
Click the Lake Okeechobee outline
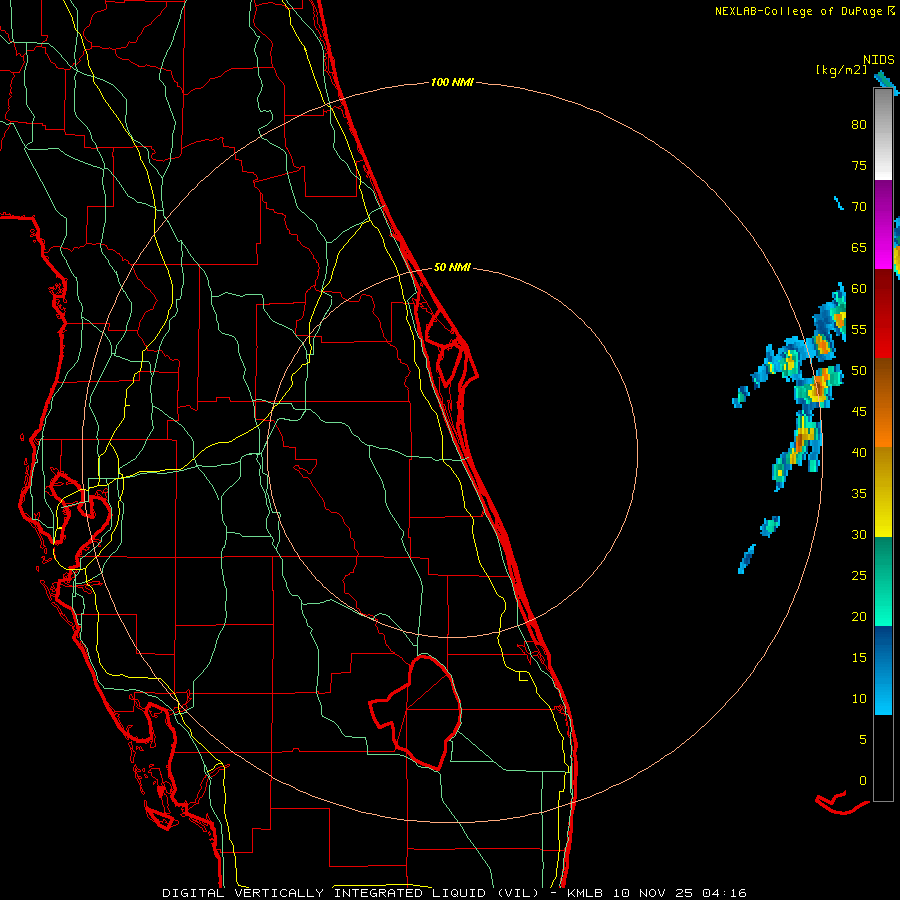tap(416, 712)
